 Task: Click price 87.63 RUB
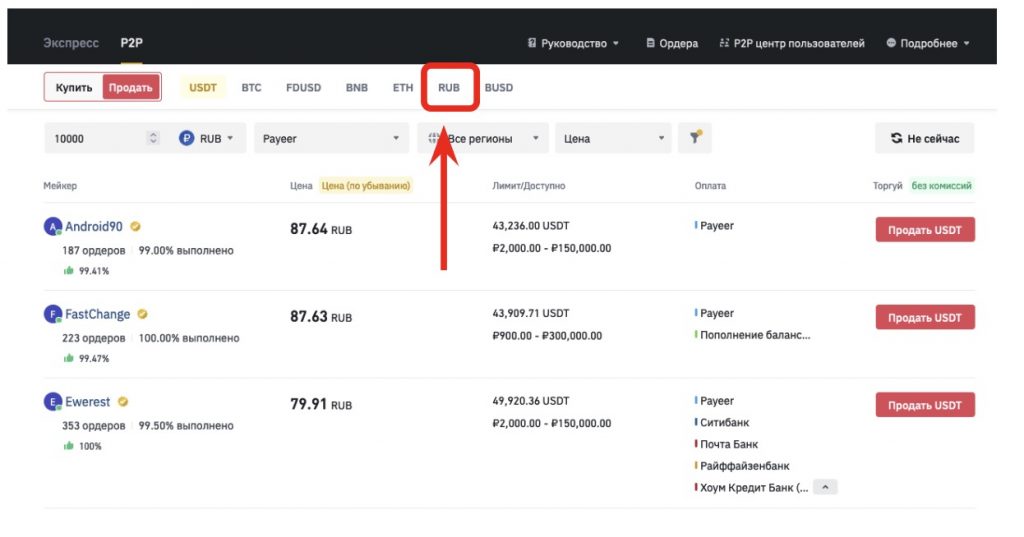pos(321,317)
